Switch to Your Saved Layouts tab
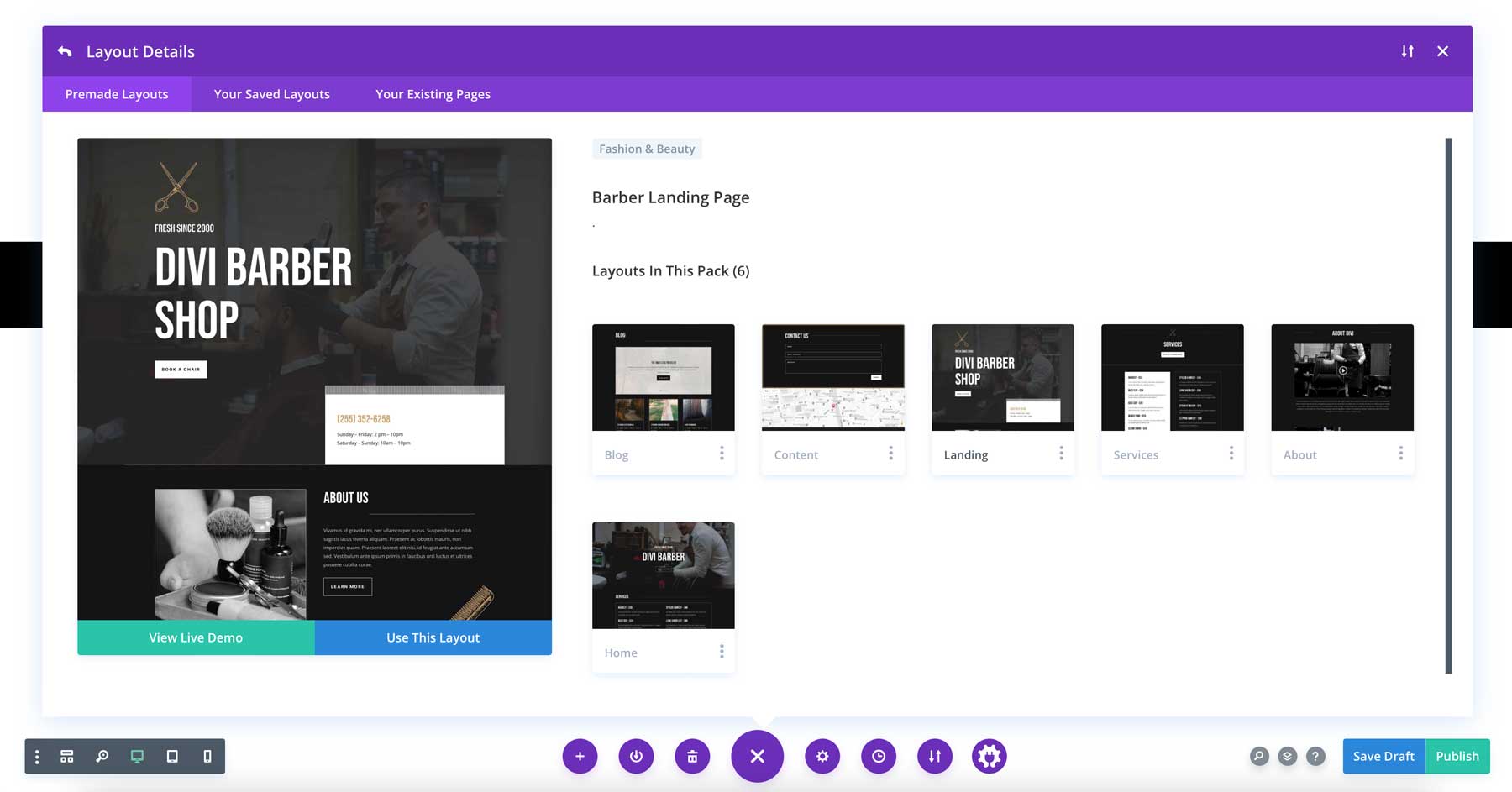The height and width of the screenshot is (792, 1512). pyautogui.click(x=270, y=94)
